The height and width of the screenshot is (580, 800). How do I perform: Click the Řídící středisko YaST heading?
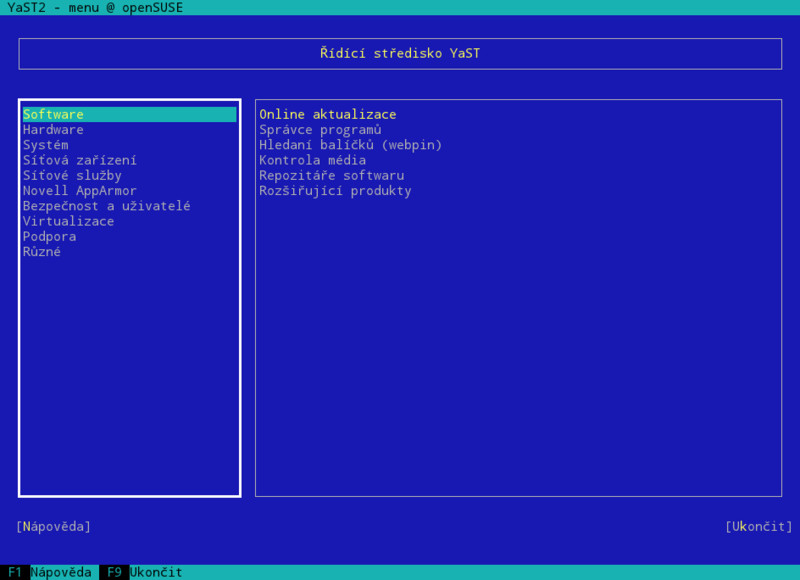(400, 53)
